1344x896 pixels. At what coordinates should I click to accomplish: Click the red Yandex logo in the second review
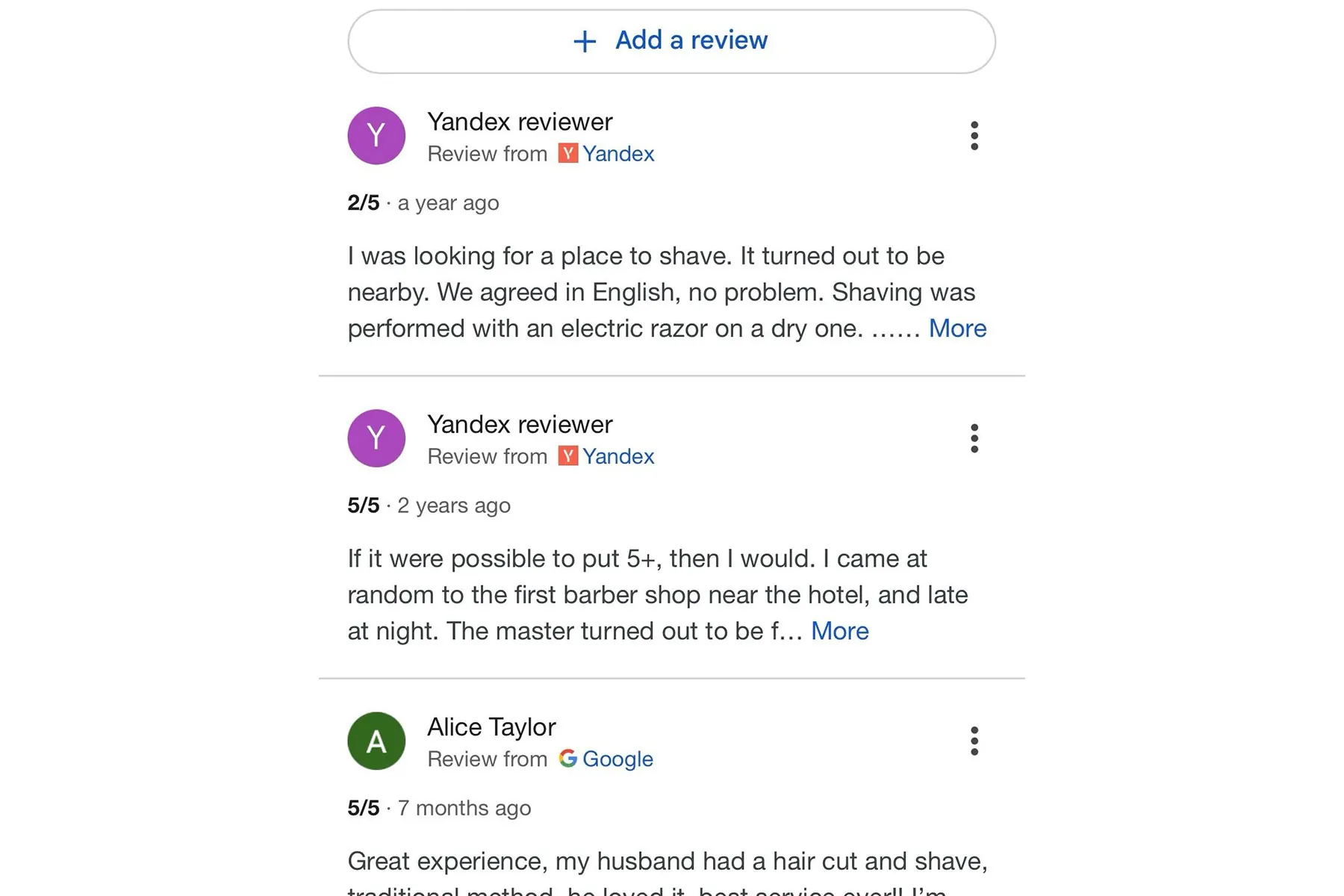coord(567,455)
